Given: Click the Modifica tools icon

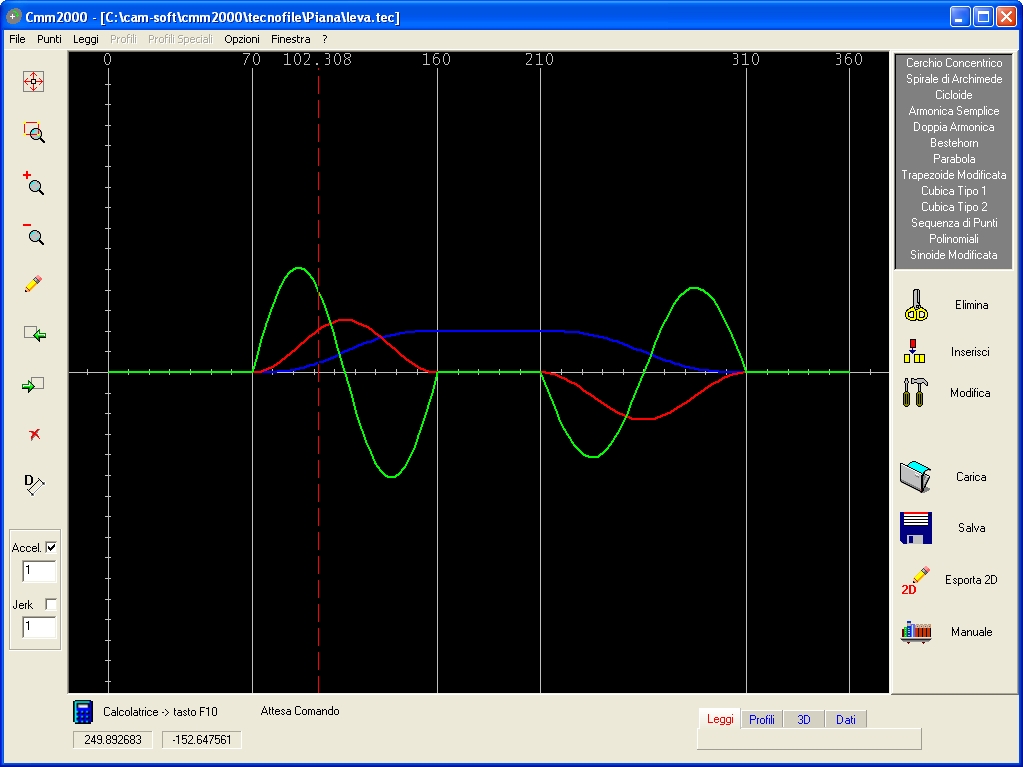Looking at the screenshot, I should point(915,393).
